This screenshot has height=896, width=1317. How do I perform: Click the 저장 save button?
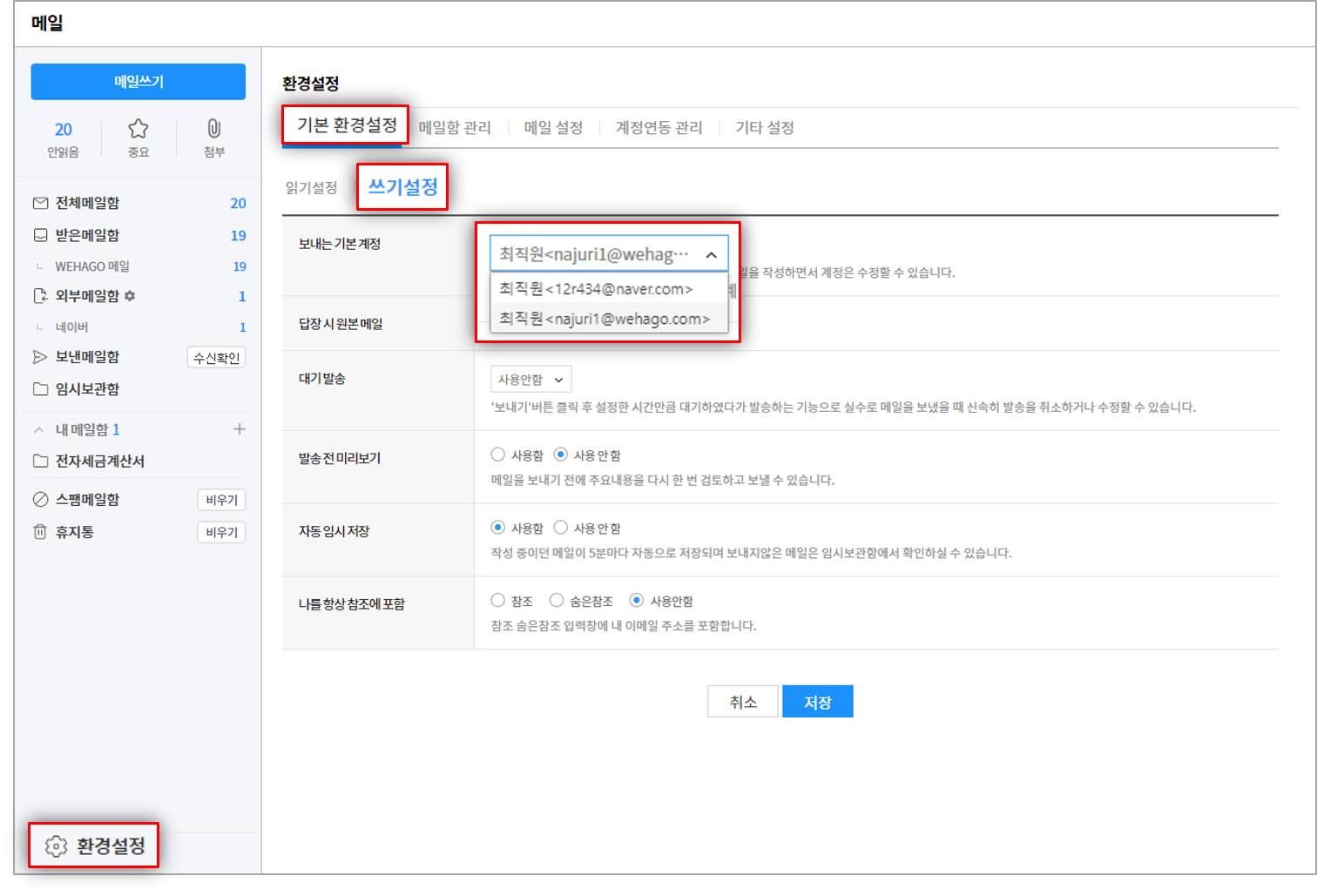point(817,702)
